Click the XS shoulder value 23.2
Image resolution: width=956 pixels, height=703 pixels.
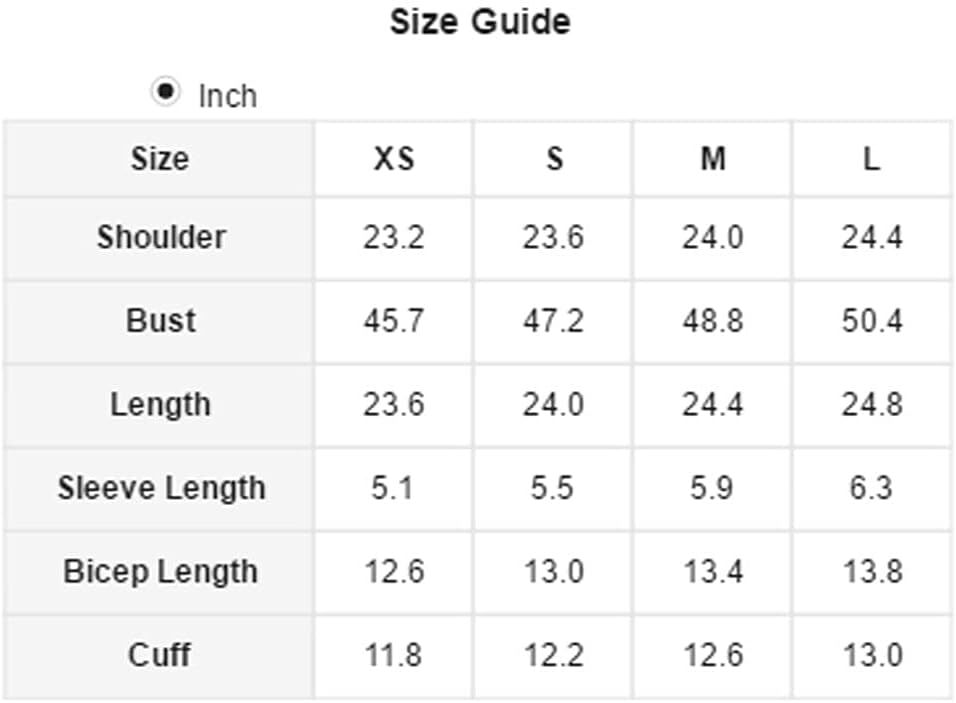393,238
